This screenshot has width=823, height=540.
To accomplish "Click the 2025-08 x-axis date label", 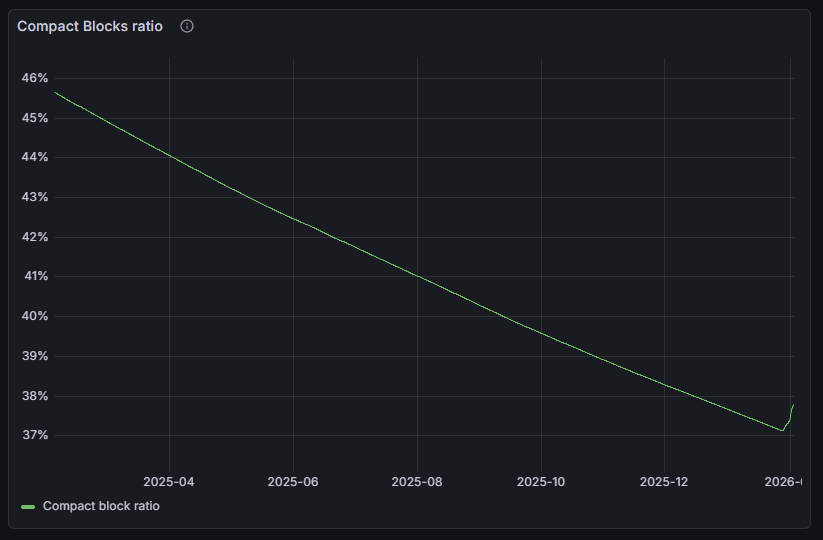I will pos(417,482).
